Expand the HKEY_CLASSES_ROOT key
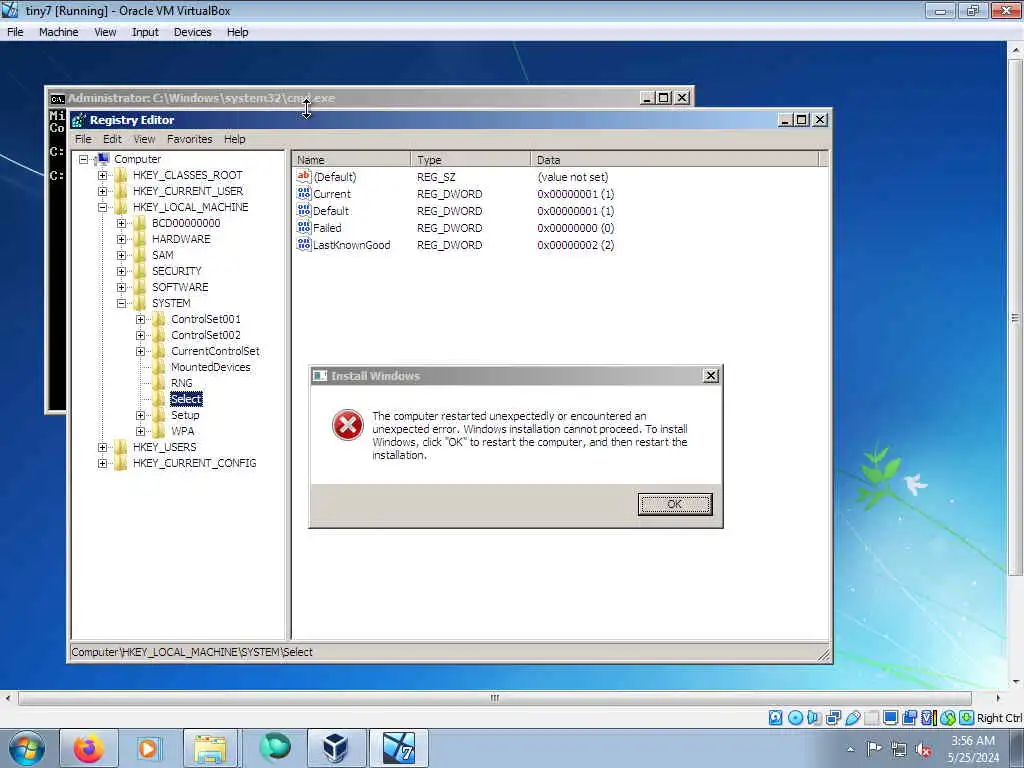Screen dimensions: 1024x768 (103, 175)
